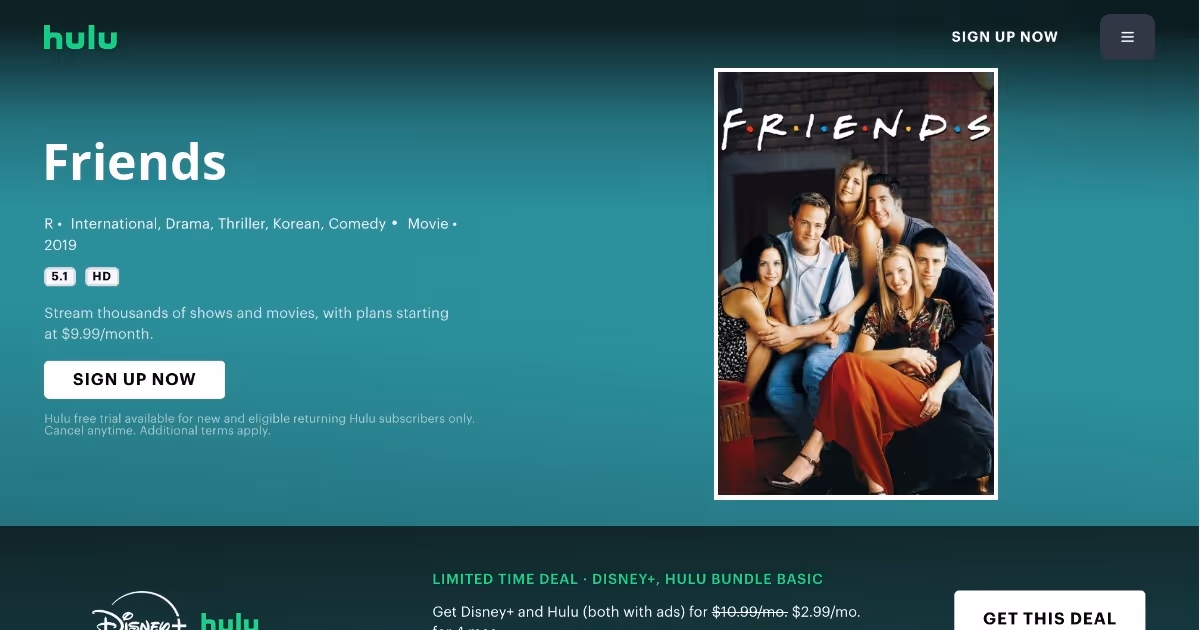Click the $2.99/mo. bundle price text

pyautogui.click(x=826, y=611)
